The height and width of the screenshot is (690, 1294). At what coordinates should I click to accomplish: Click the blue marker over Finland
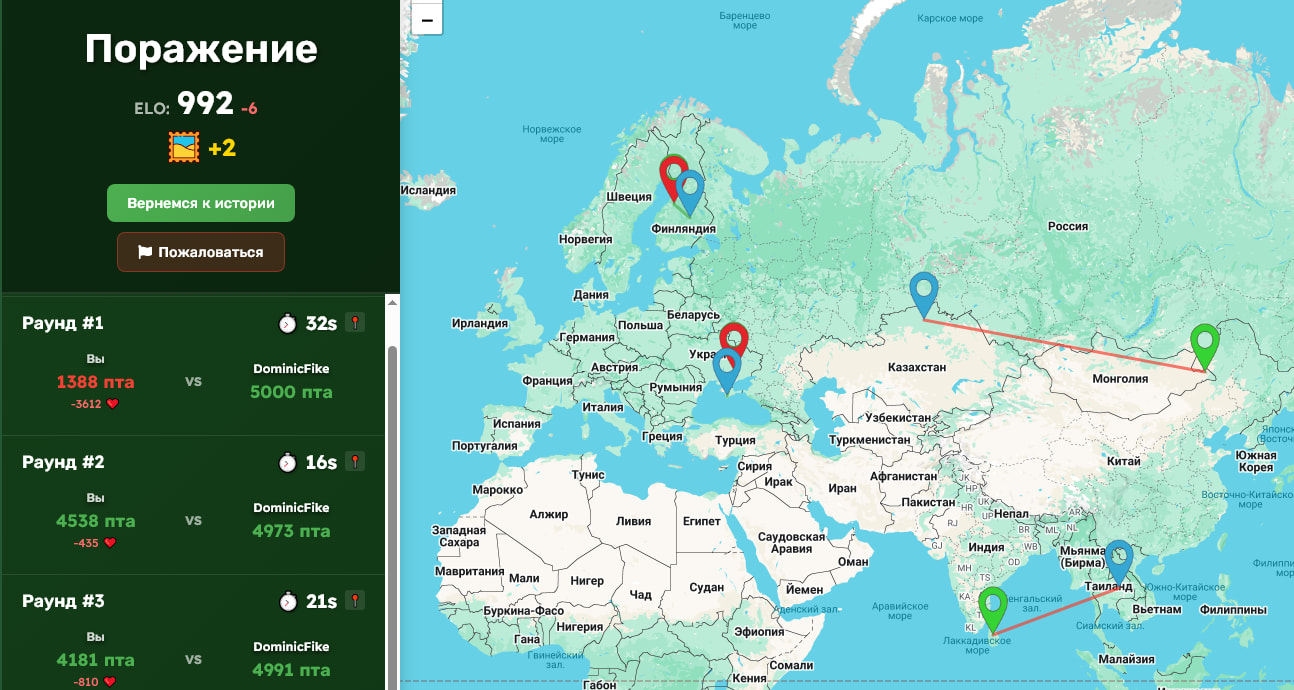pos(689,193)
